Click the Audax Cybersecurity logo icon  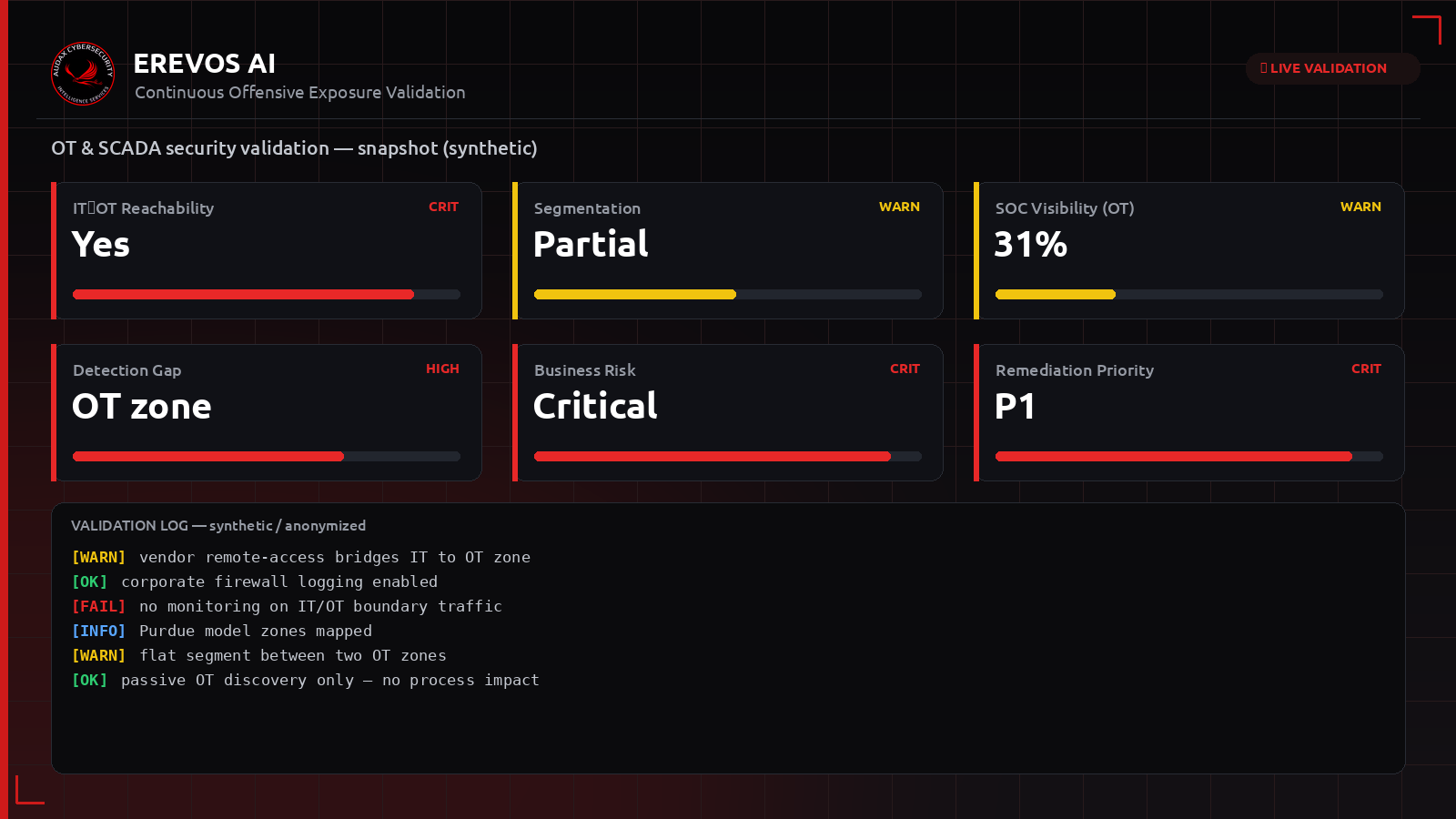pyautogui.click(x=83, y=74)
